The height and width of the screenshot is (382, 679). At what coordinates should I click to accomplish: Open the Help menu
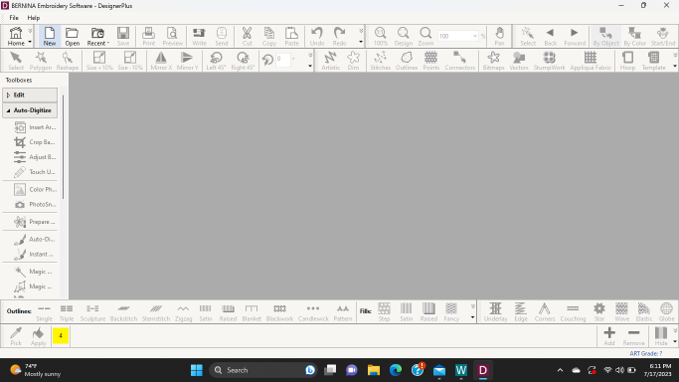pyautogui.click(x=33, y=18)
